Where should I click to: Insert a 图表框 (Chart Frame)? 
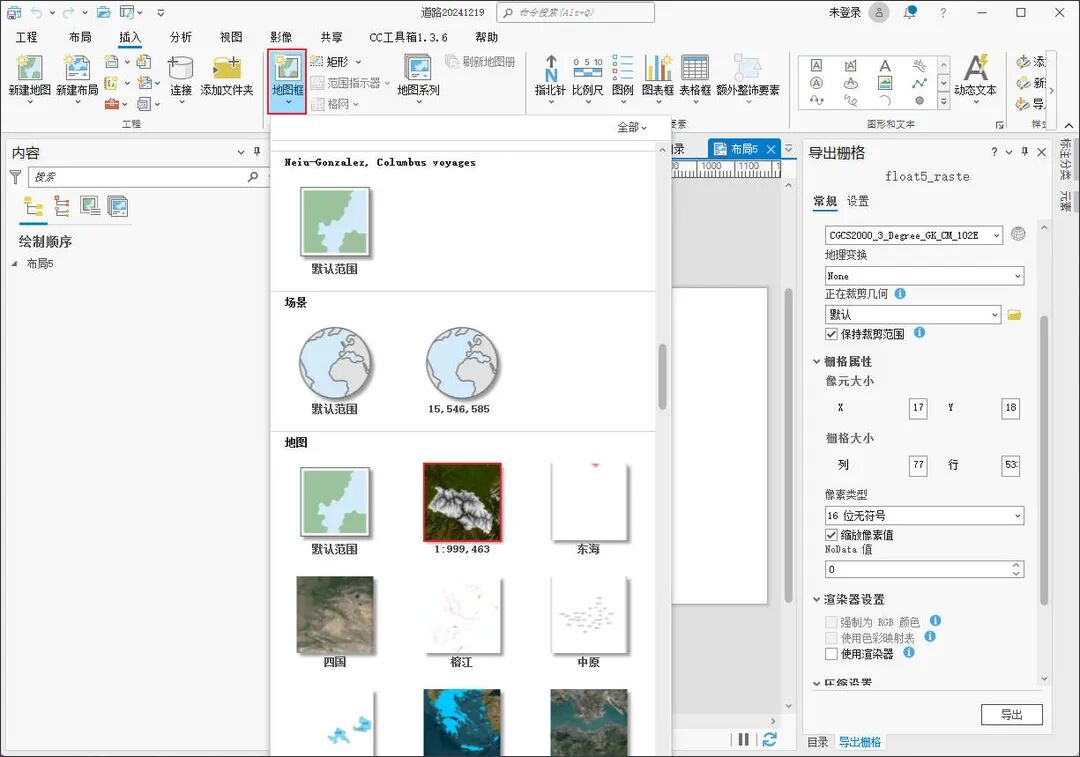click(x=658, y=69)
